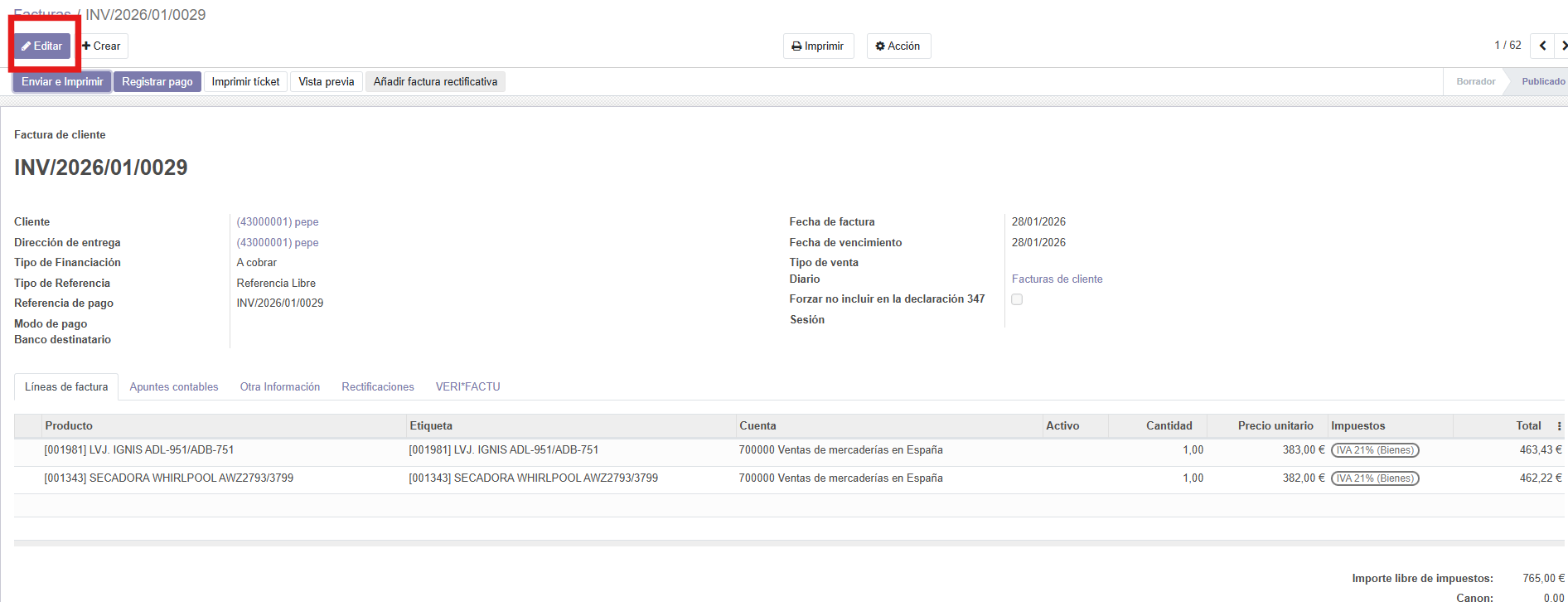Switch to Otra Información tab
The image size is (1568, 602).
coord(280,387)
